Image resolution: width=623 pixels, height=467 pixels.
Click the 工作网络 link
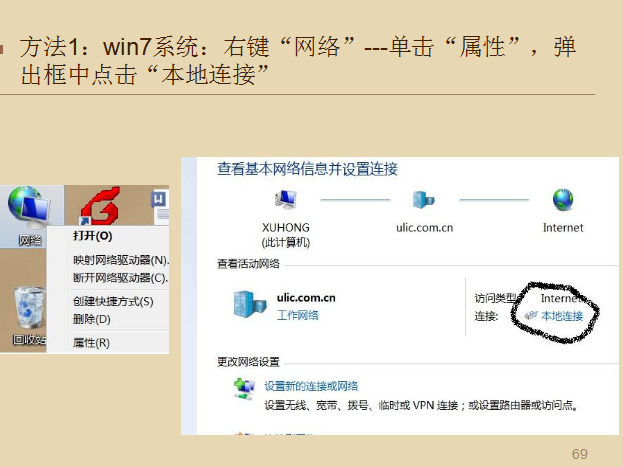pos(298,315)
